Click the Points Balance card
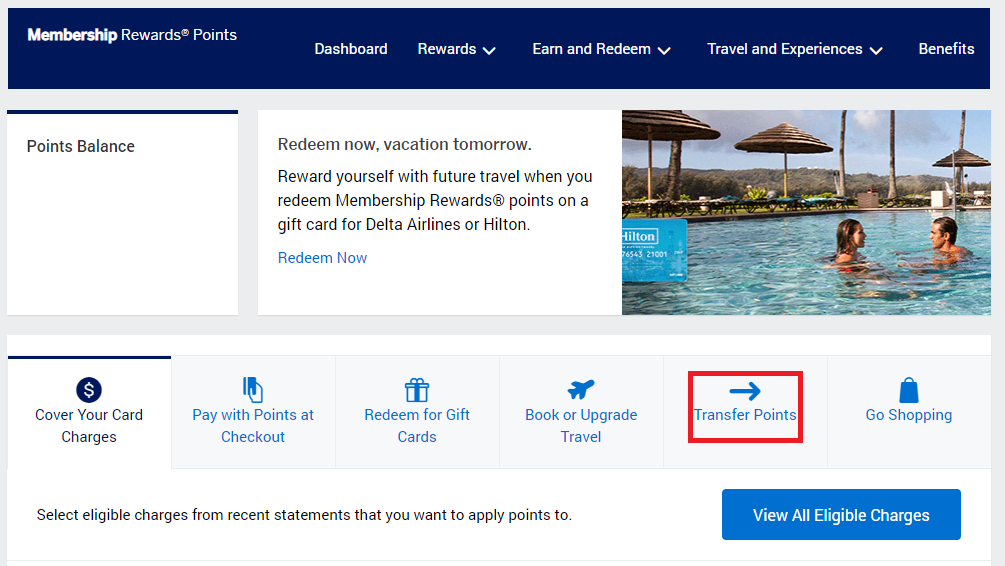1005x566 pixels. 122,212
